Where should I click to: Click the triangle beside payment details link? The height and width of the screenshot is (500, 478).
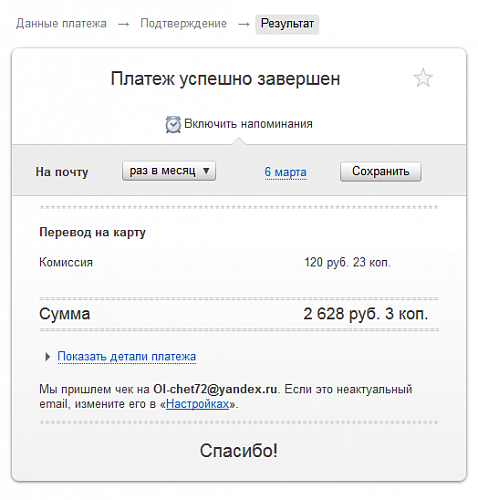coord(48,357)
